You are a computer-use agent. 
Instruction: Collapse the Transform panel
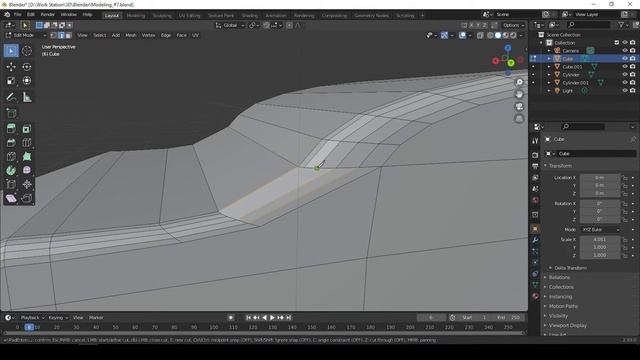[559, 166]
